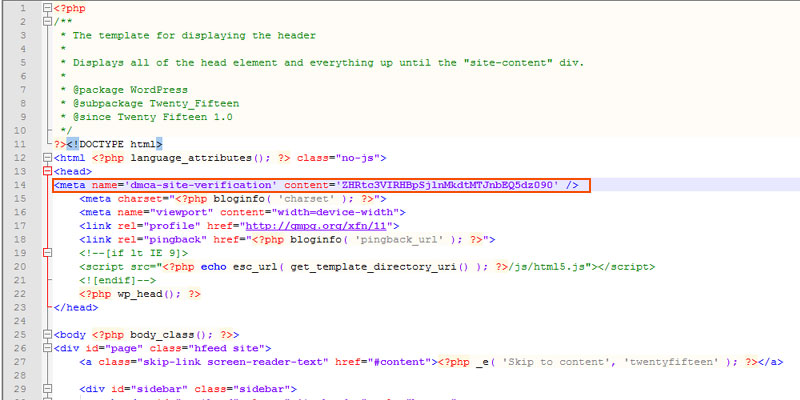The height and width of the screenshot is (400, 800).
Task: Collapse the div id="page" fold marker
Action: pyautogui.click(x=47, y=348)
